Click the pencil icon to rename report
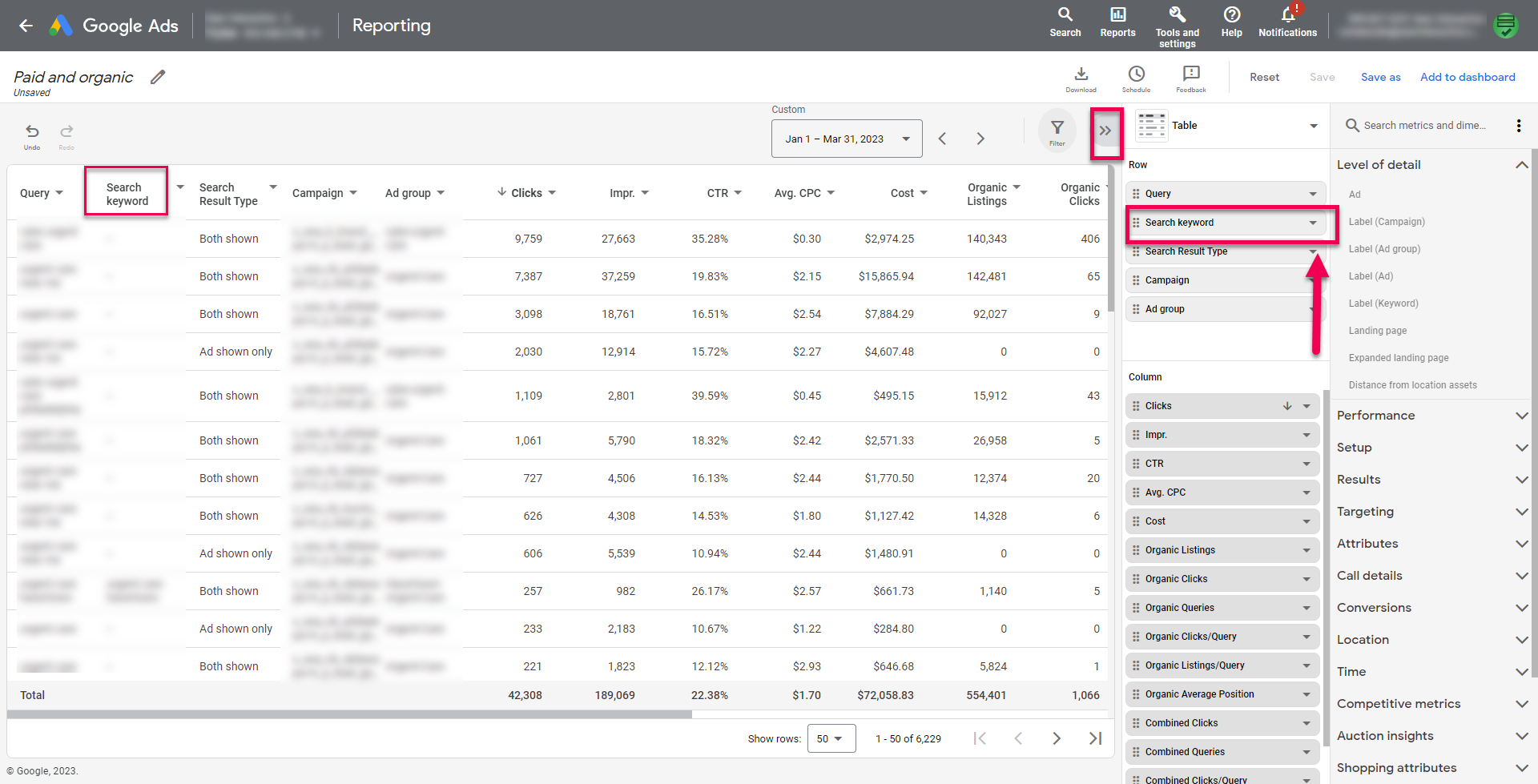This screenshot has width=1538, height=784. (158, 77)
